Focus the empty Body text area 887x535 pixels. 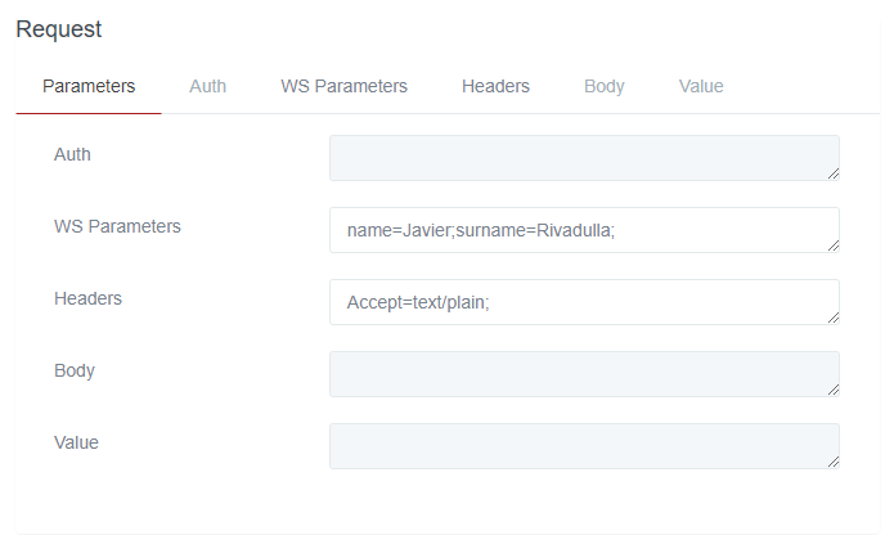coord(583,374)
